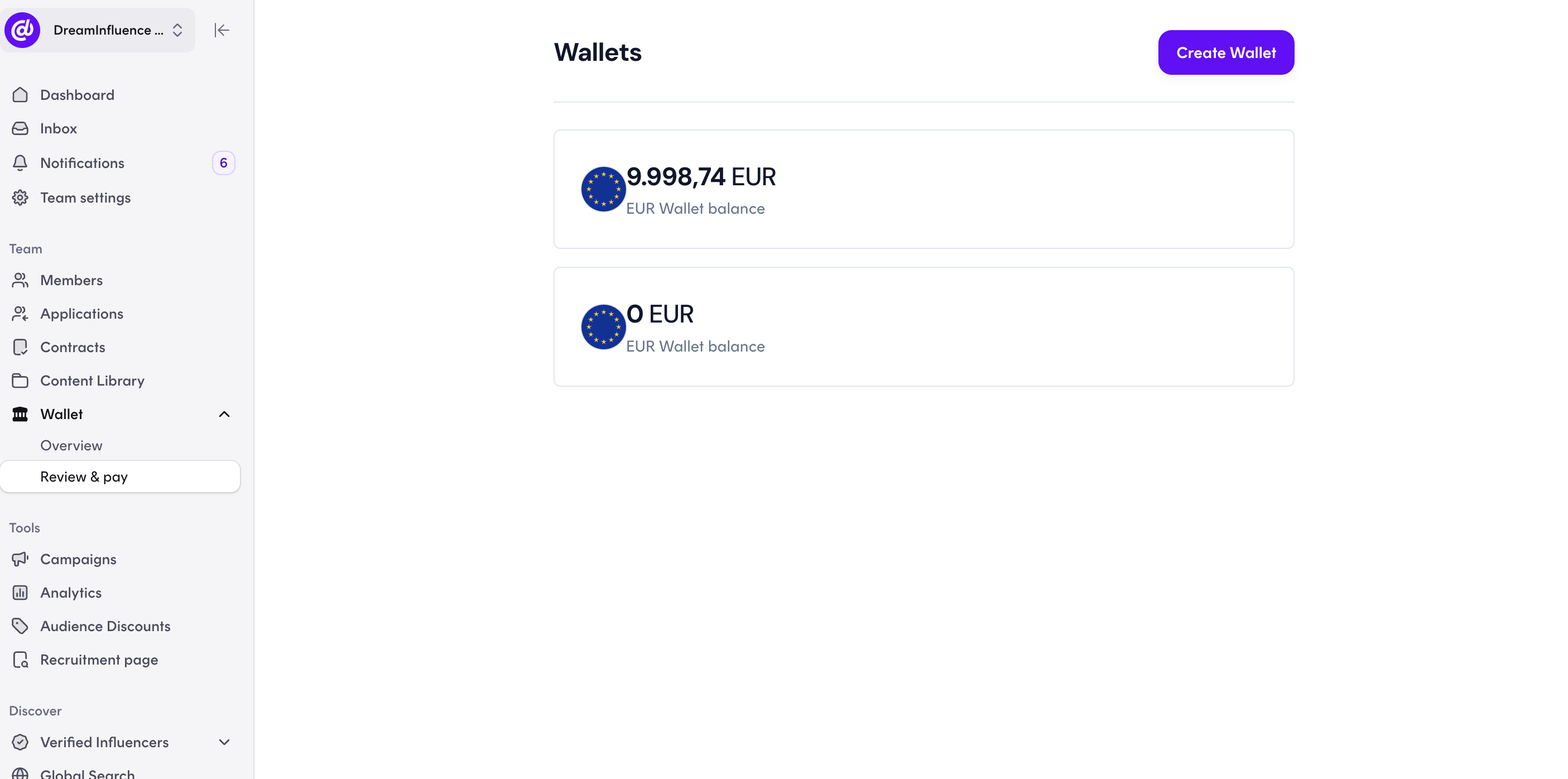
Task: Click the Analytics chart icon
Action: pyautogui.click(x=20, y=593)
